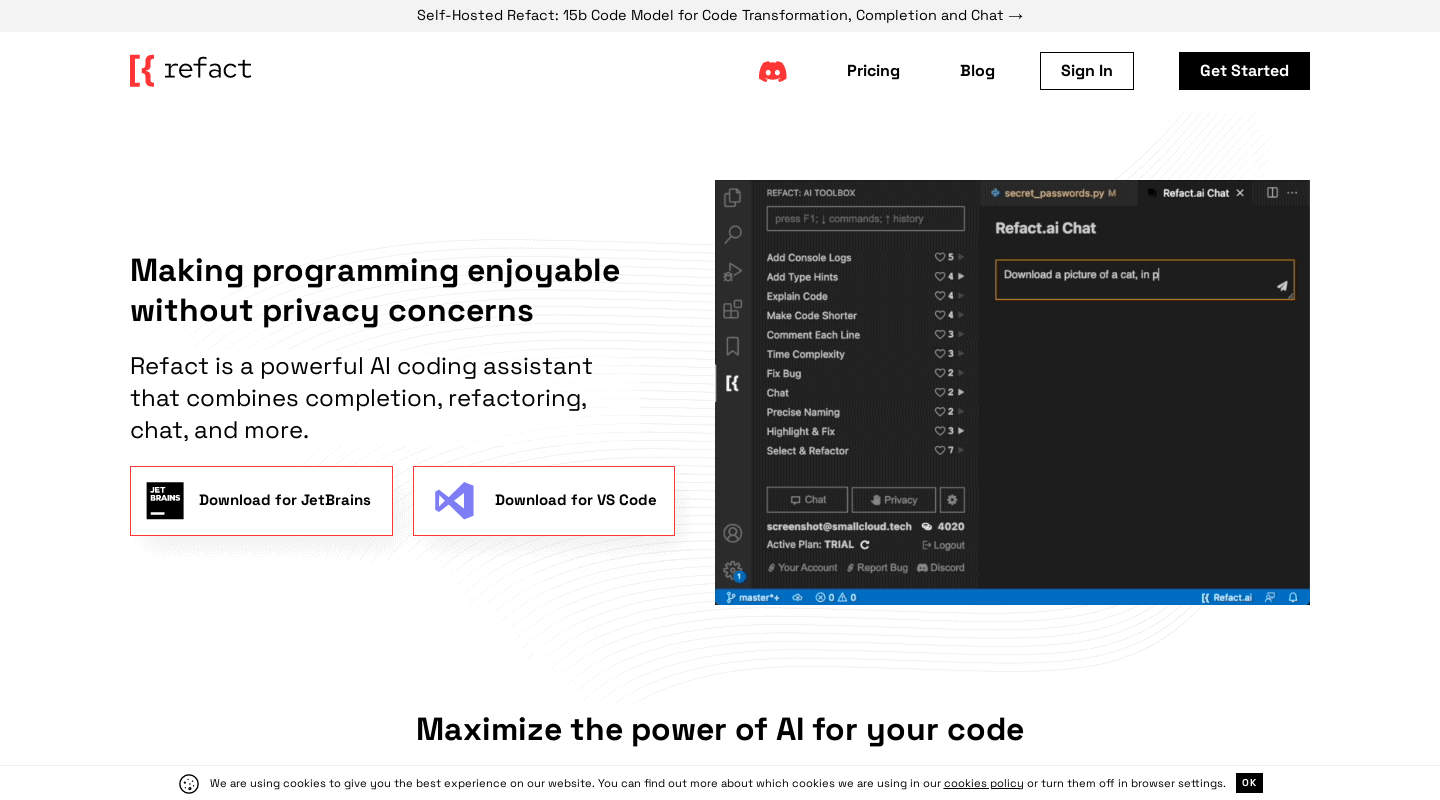This screenshot has width=1440, height=800.
Task: Click the master*+ branch indicator in the status bar
Action: point(753,598)
